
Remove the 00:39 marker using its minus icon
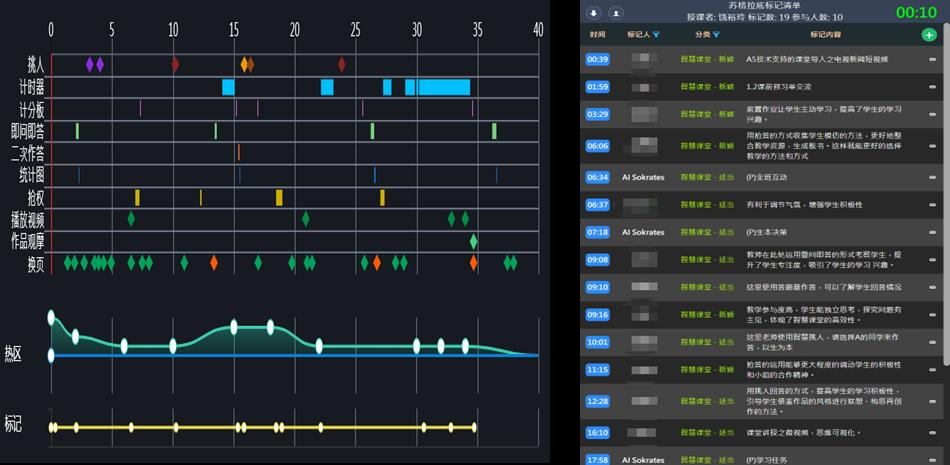(932, 60)
